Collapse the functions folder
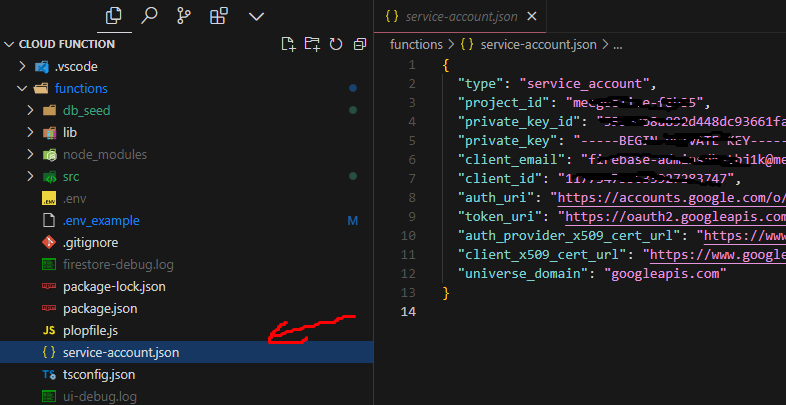Viewport: 786px width, 405px height. 24,88
